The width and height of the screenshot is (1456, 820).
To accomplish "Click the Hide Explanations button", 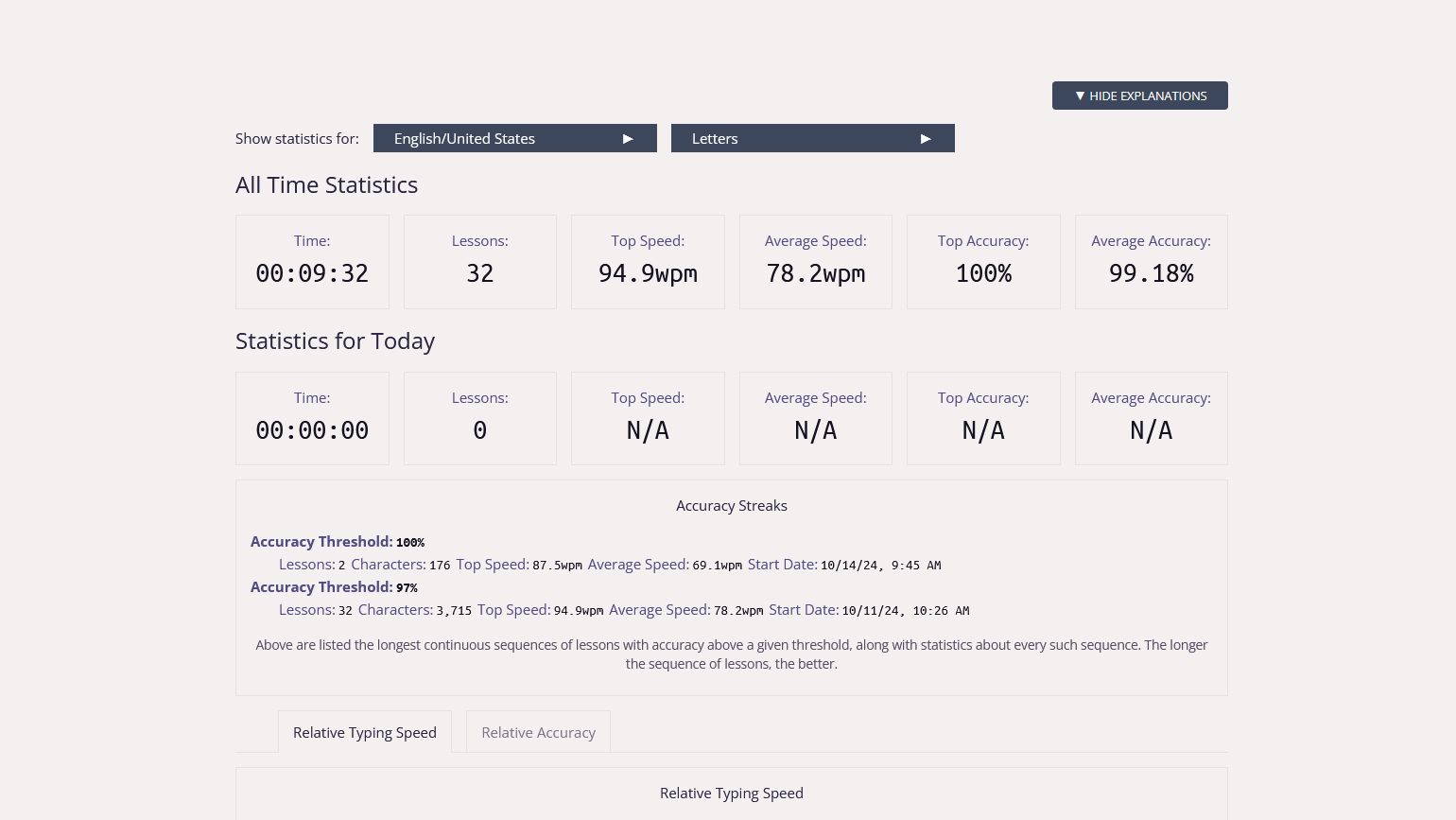I will 1139,96.
